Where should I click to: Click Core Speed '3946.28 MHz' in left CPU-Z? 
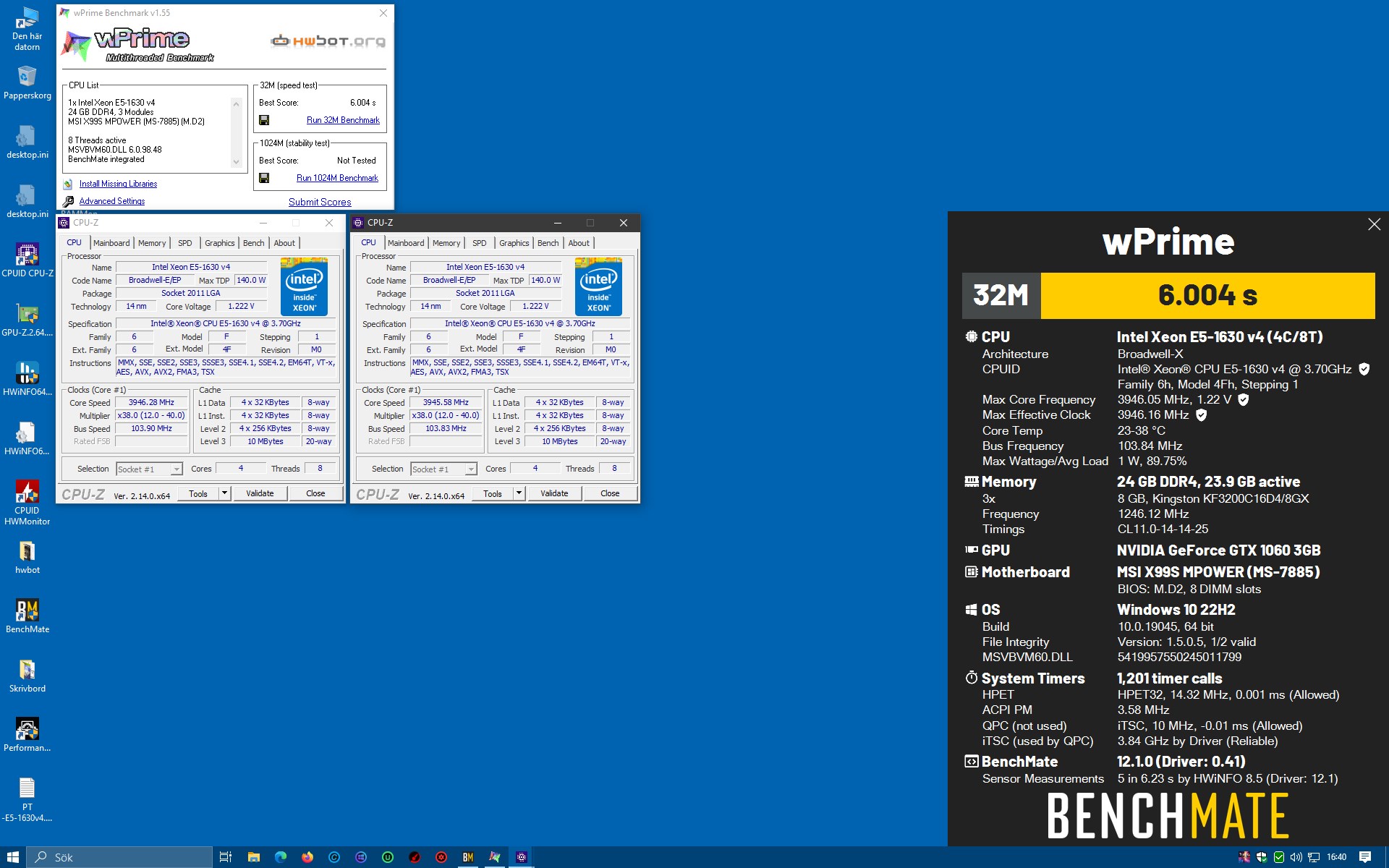point(151,402)
